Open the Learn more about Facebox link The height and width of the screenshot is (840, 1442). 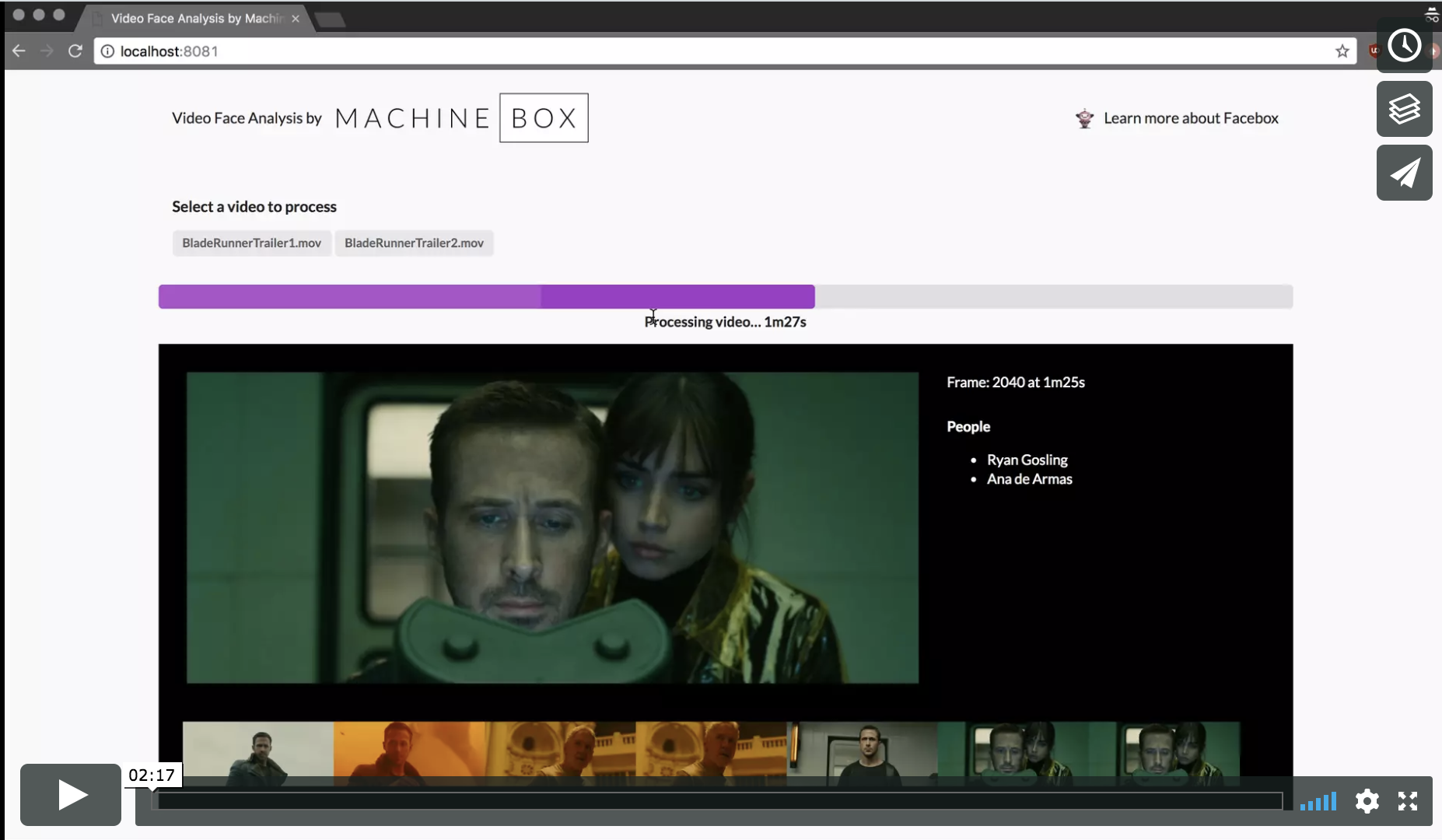(1191, 118)
